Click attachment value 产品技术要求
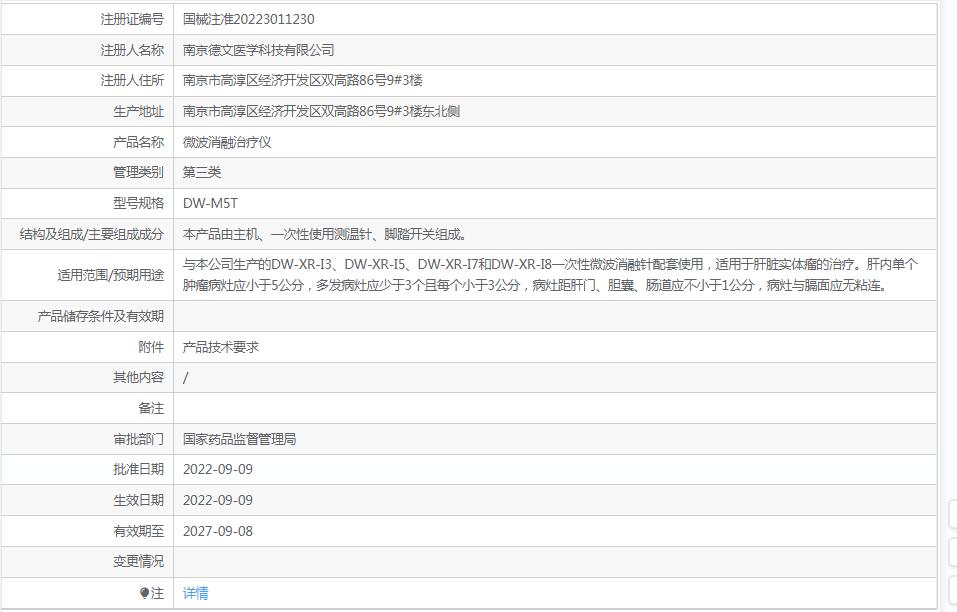This screenshot has height=612, width=957. [221, 347]
